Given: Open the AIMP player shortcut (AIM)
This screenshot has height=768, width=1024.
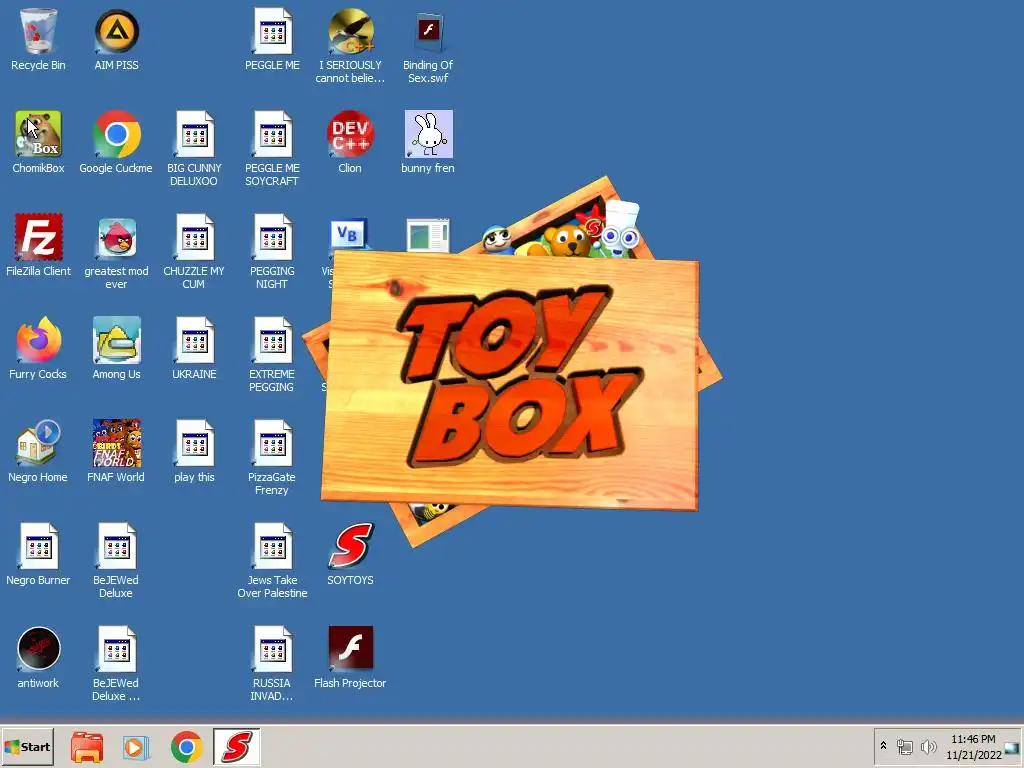Looking at the screenshot, I should click(116, 31).
